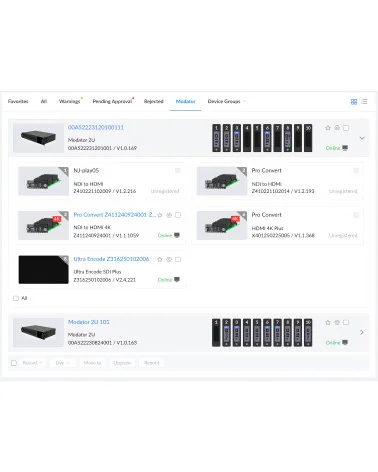This screenshot has width=378, height=472.
Task: Click monitor icon on Ultra Encode Z316250102006 card
Action: 177,279
